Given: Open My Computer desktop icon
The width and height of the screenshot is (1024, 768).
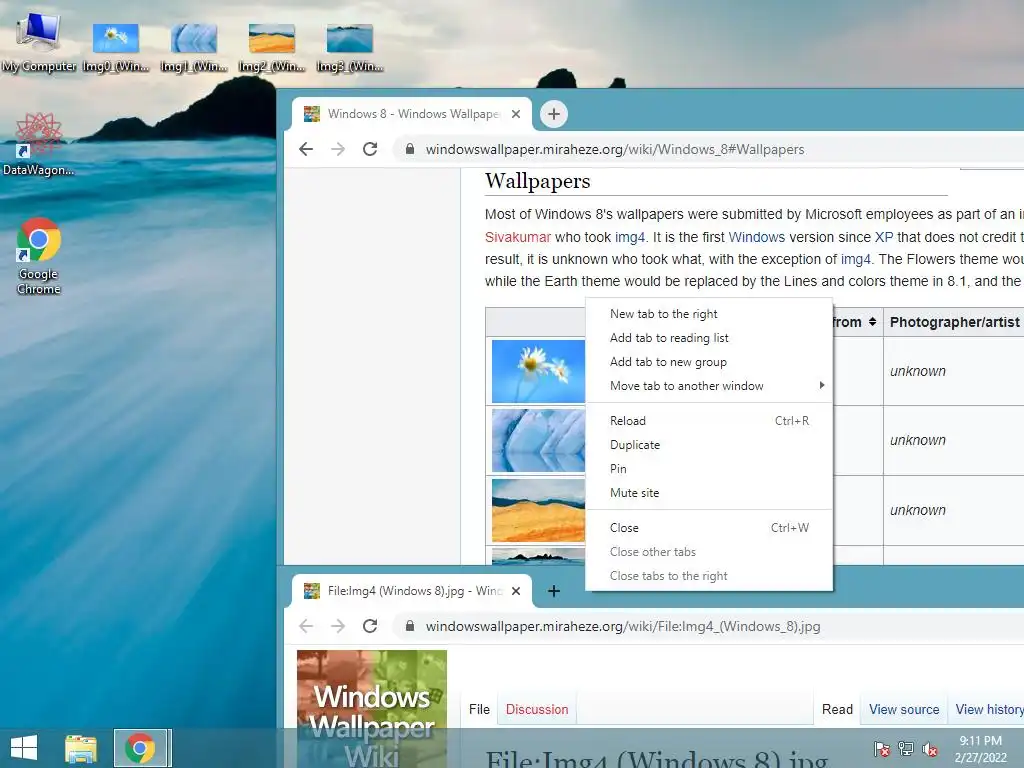Looking at the screenshot, I should (38, 42).
